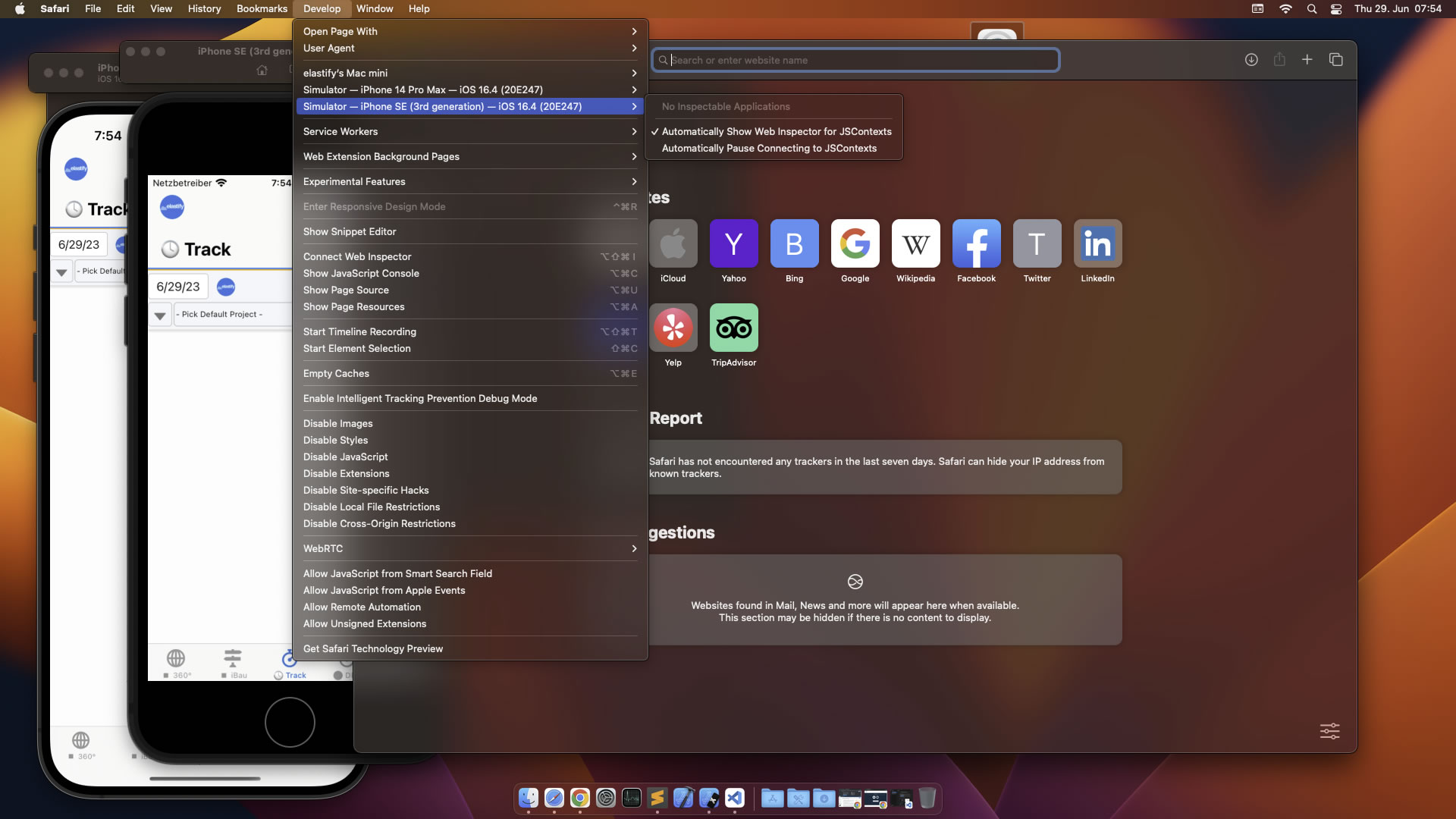Click the Wi-Fi icon in menu bar
Viewport: 1456px width, 819px height.
click(1284, 9)
